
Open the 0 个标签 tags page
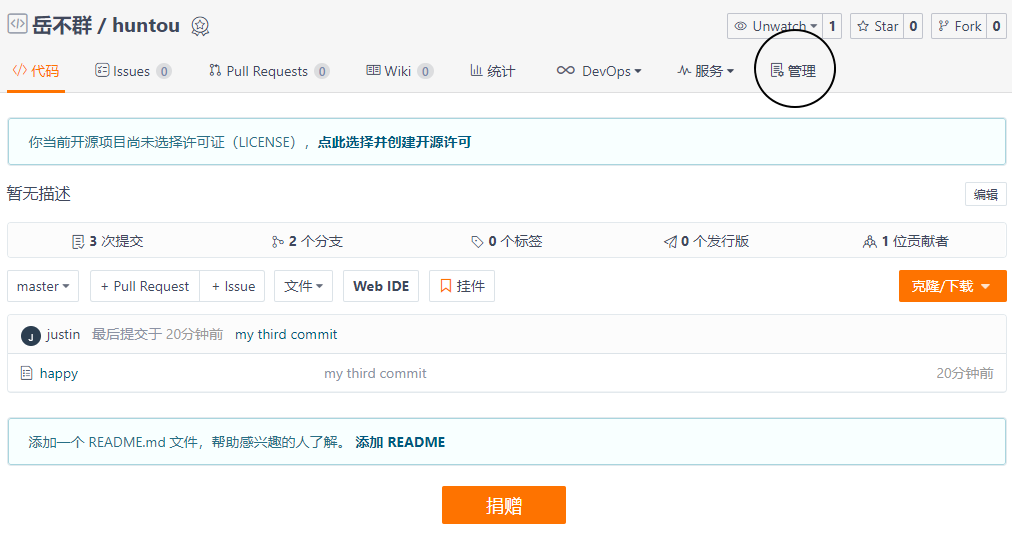point(507,241)
